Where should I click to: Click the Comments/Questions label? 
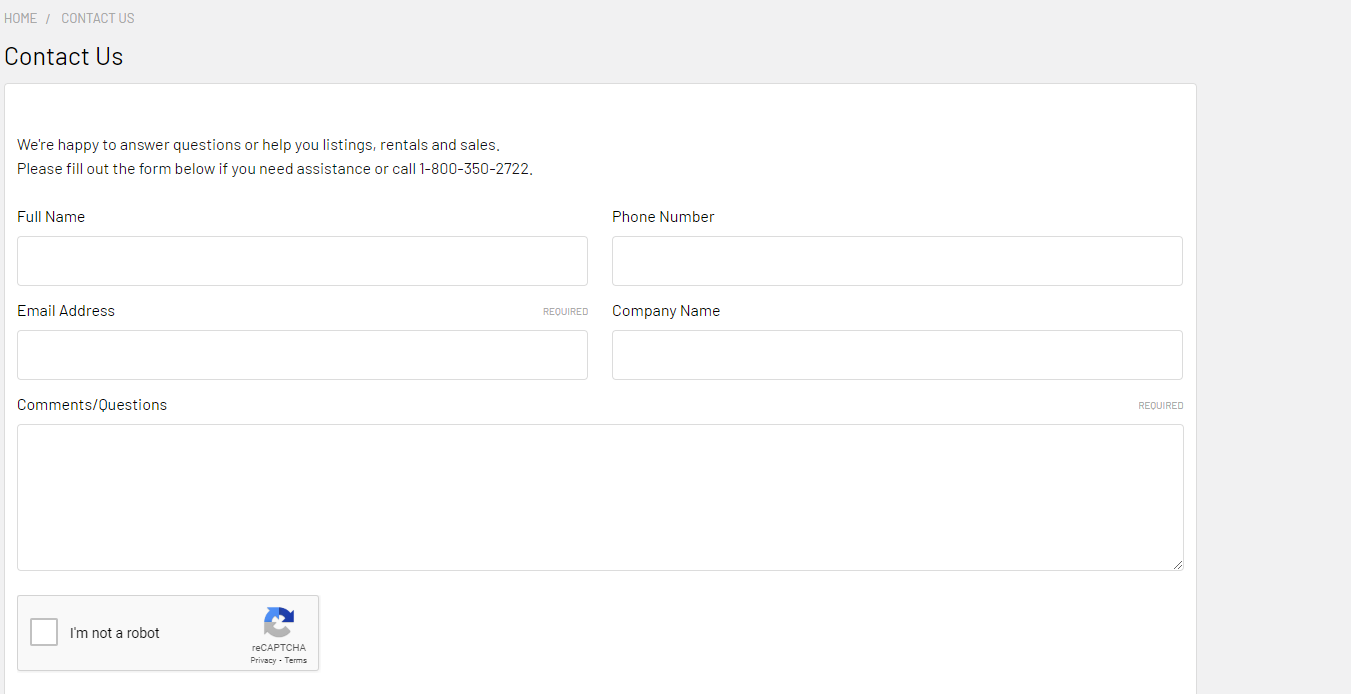pyautogui.click(x=92, y=405)
